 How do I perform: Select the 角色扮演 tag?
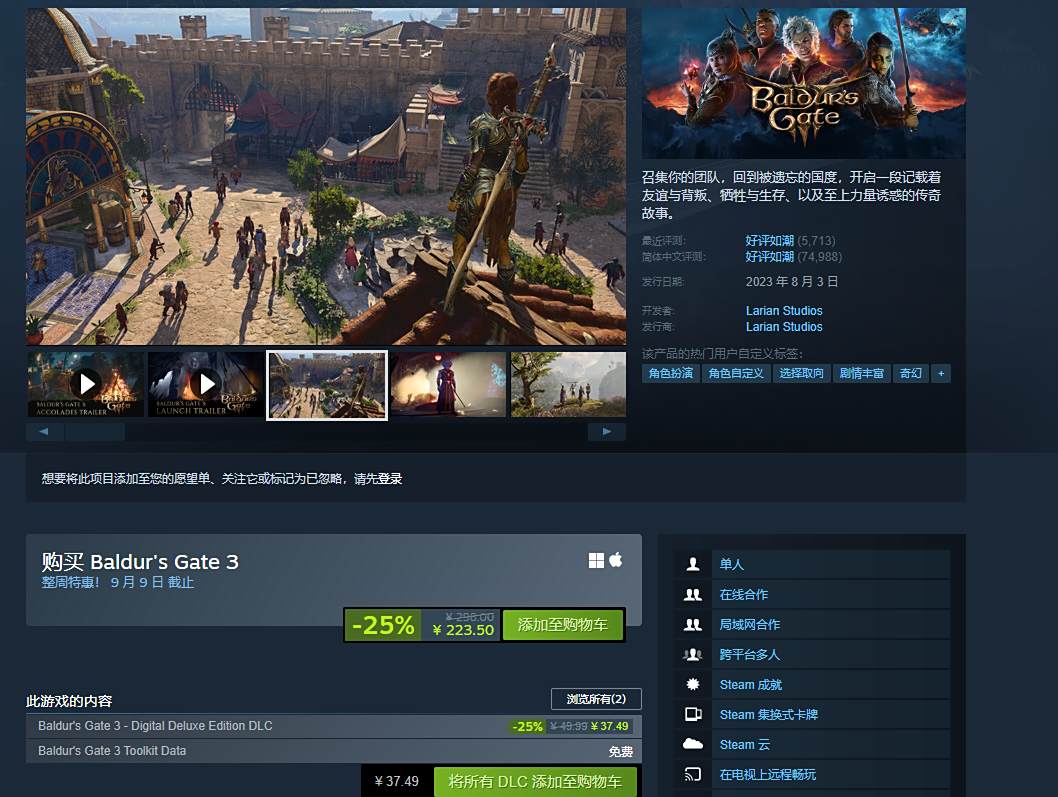[x=671, y=373]
